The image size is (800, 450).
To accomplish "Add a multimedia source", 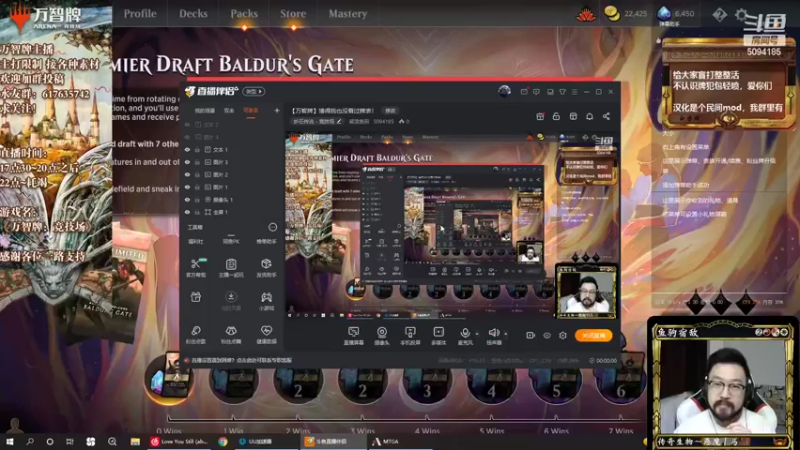I will 438,335.
